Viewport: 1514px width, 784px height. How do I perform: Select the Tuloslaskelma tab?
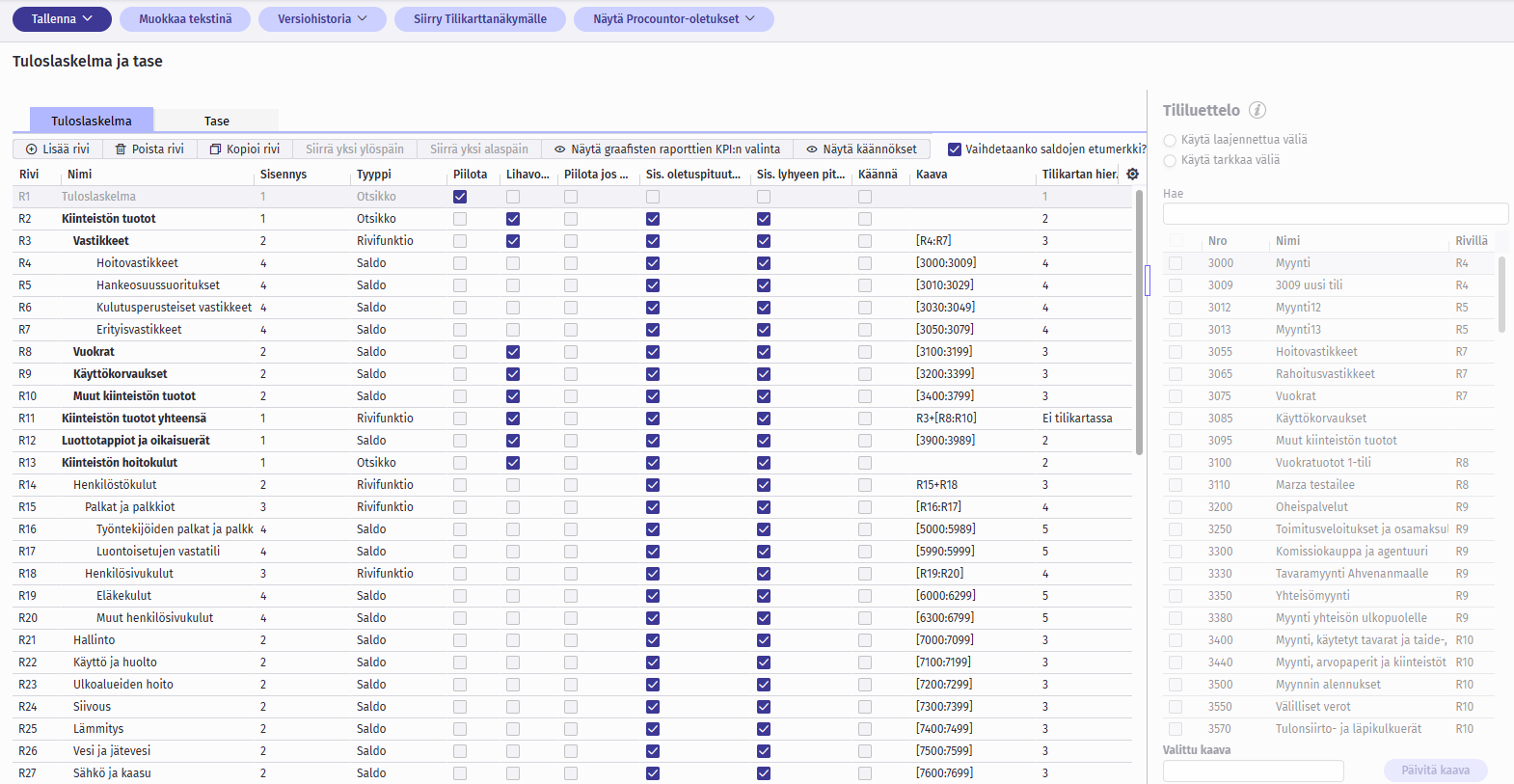pos(92,121)
